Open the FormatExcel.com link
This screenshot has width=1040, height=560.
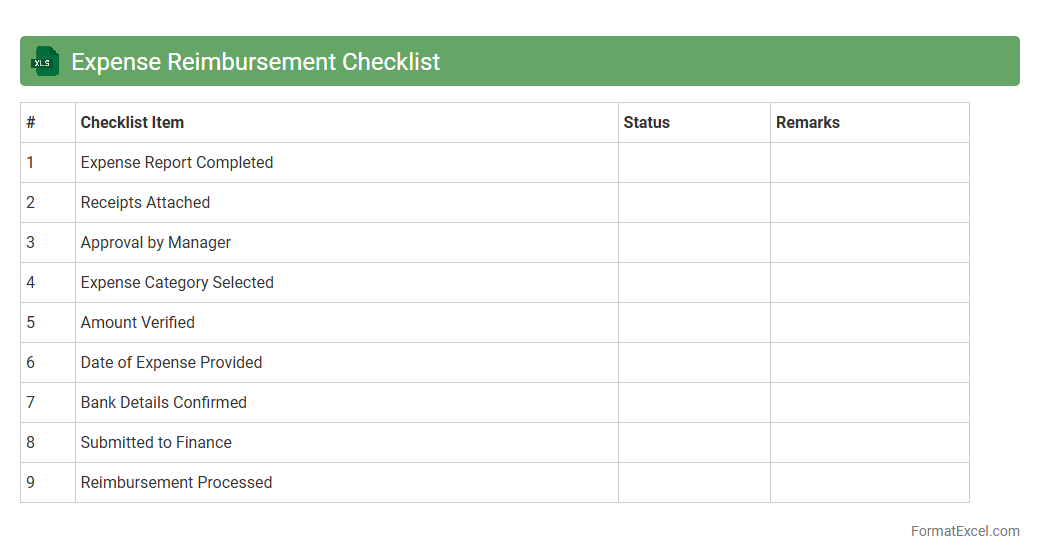(965, 531)
